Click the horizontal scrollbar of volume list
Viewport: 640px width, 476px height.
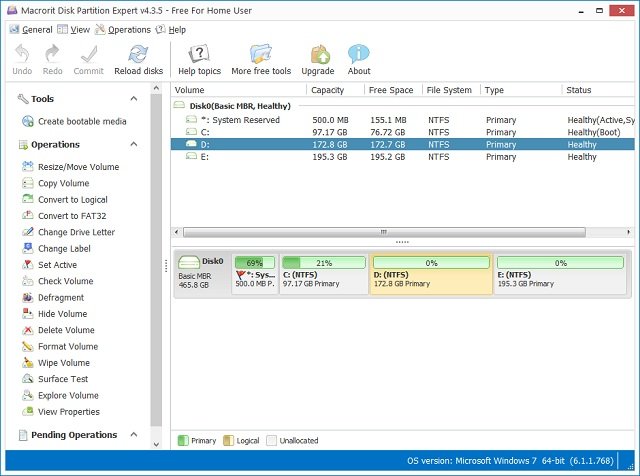click(x=384, y=232)
